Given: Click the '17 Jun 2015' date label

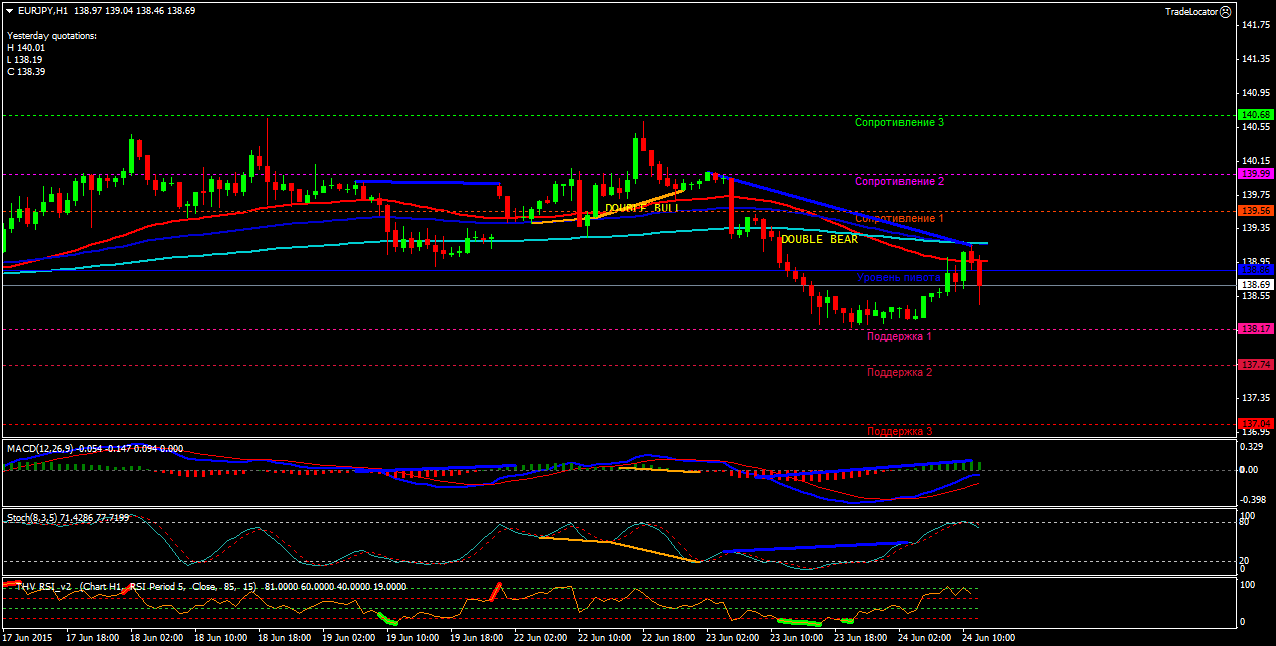Looking at the screenshot, I should (27, 637).
